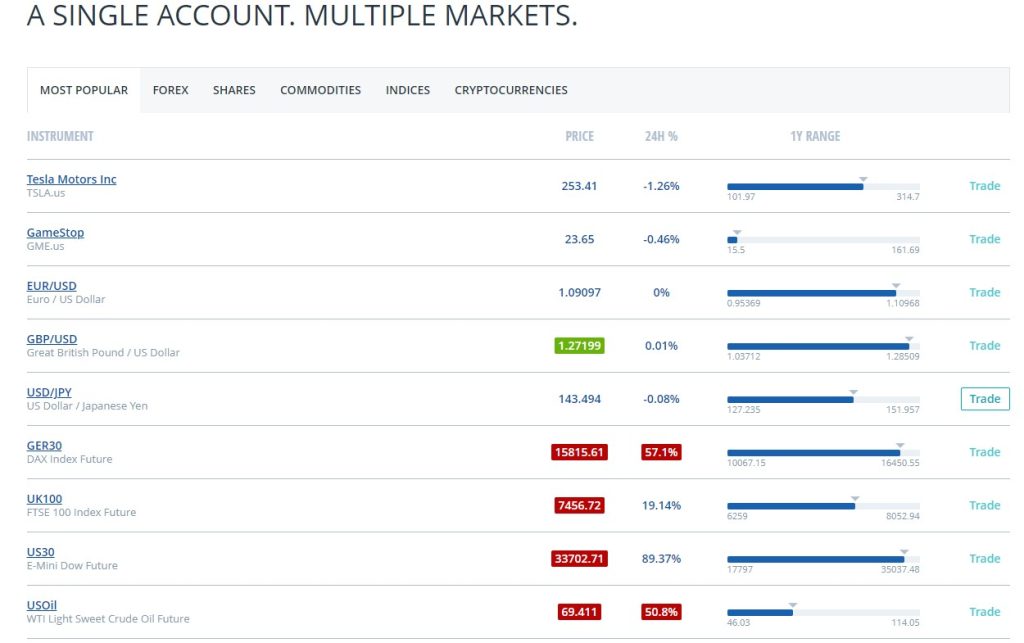Open the CRYPTOCURRENCIES tab

510,90
